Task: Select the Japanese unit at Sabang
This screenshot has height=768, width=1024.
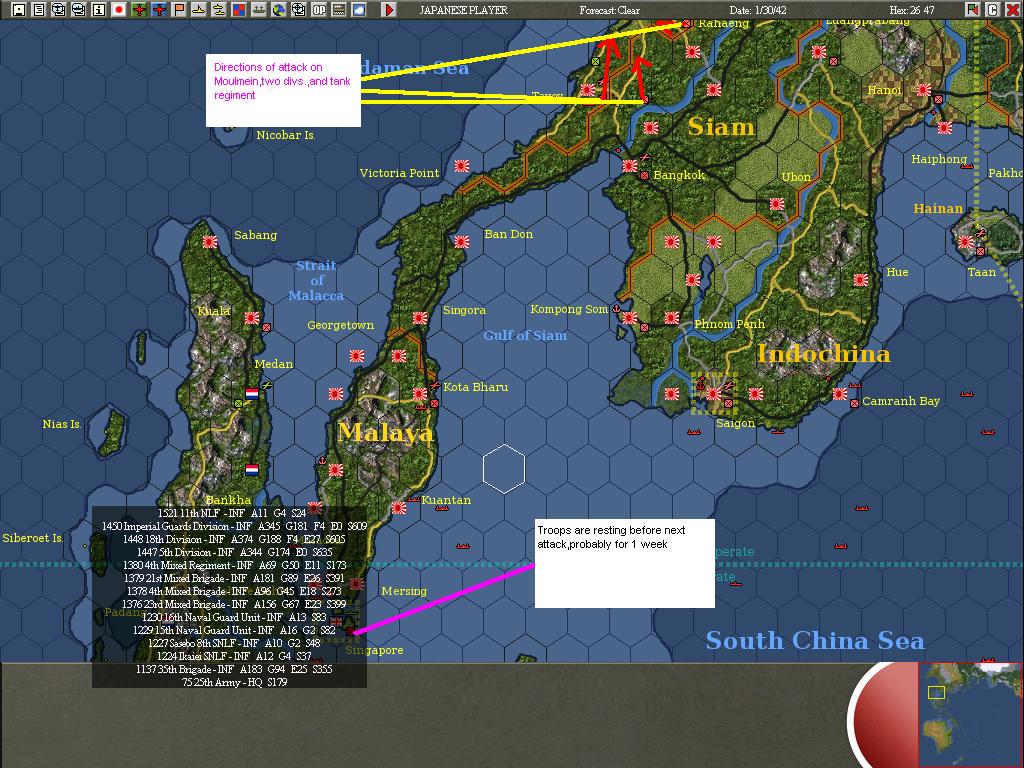Action: pos(210,242)
